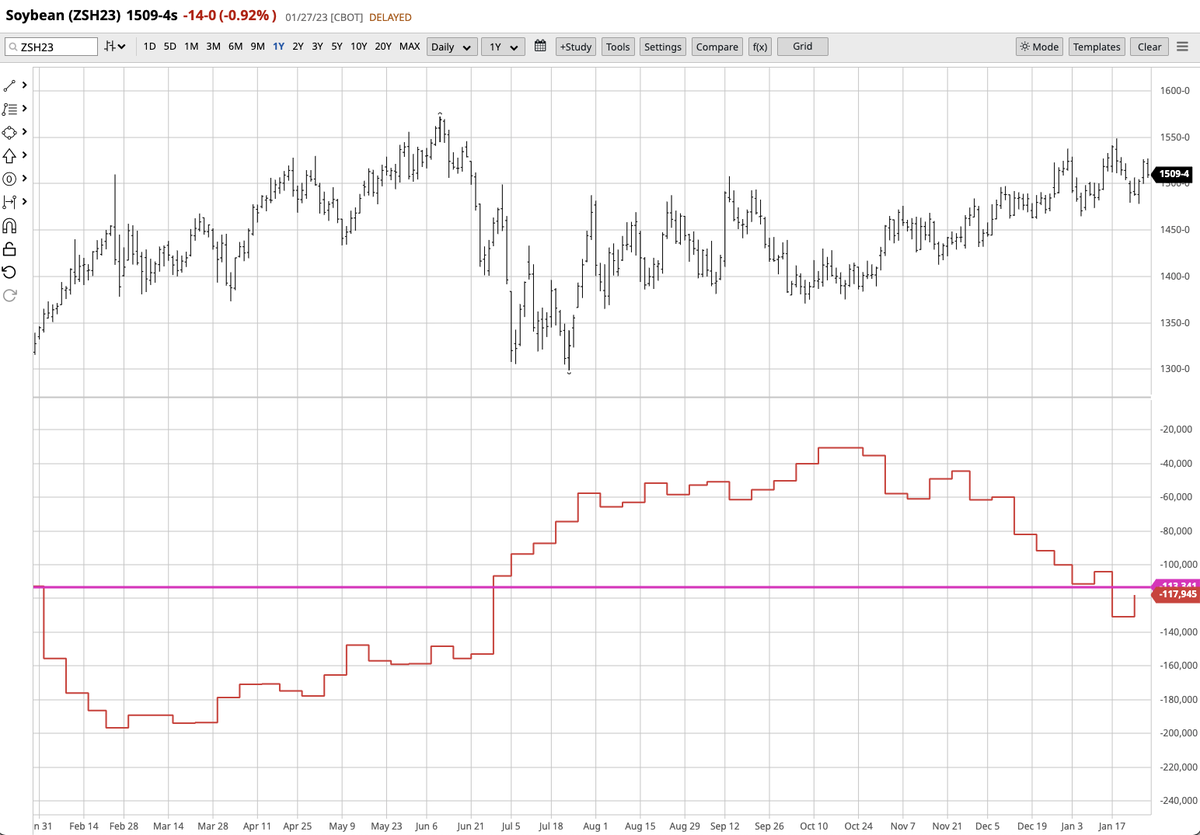Open the 1Y period dropdown
1200x835 pixels.
coord(502,46)
